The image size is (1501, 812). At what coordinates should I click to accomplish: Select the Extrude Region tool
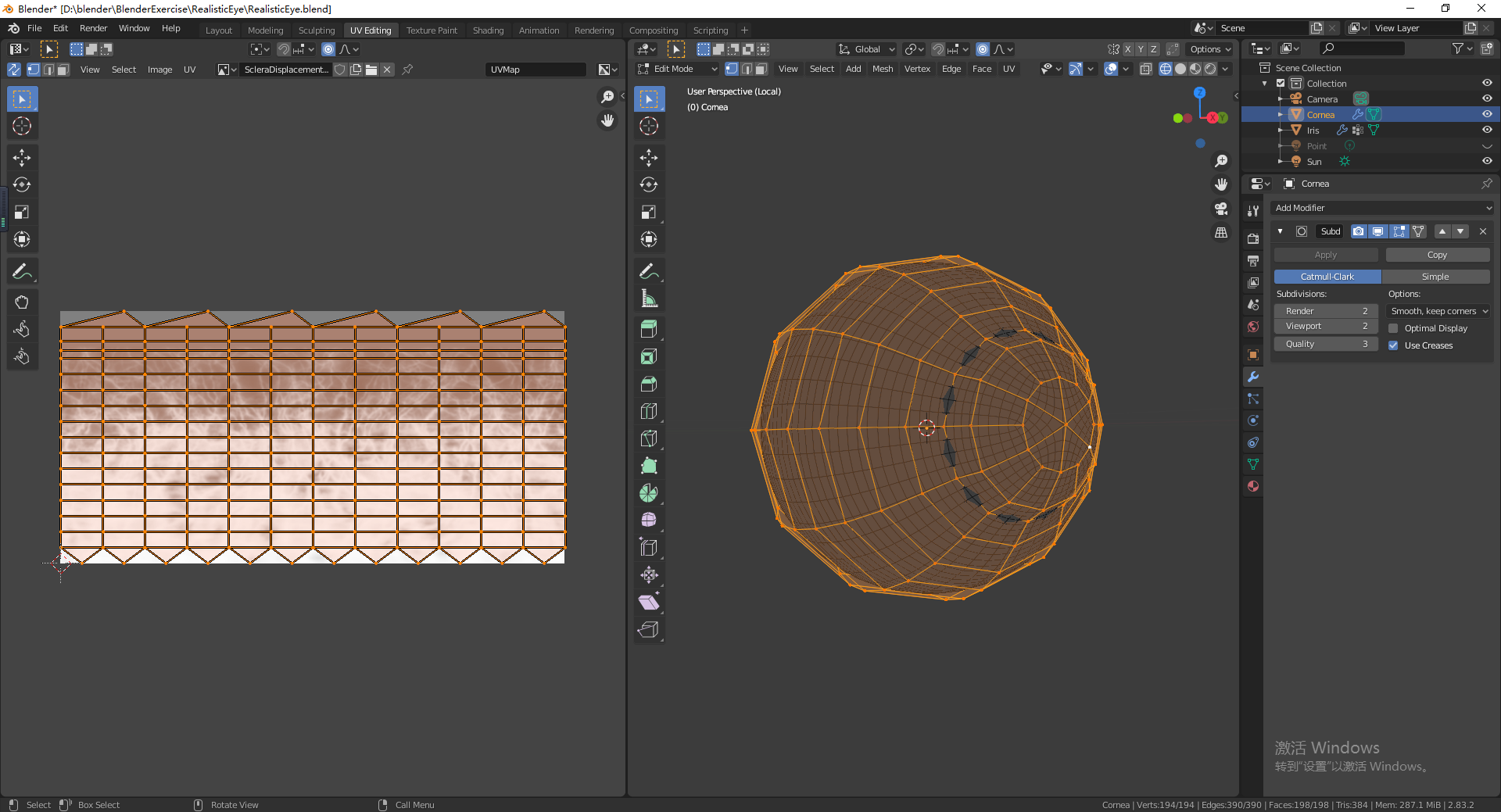click(648, 330)
